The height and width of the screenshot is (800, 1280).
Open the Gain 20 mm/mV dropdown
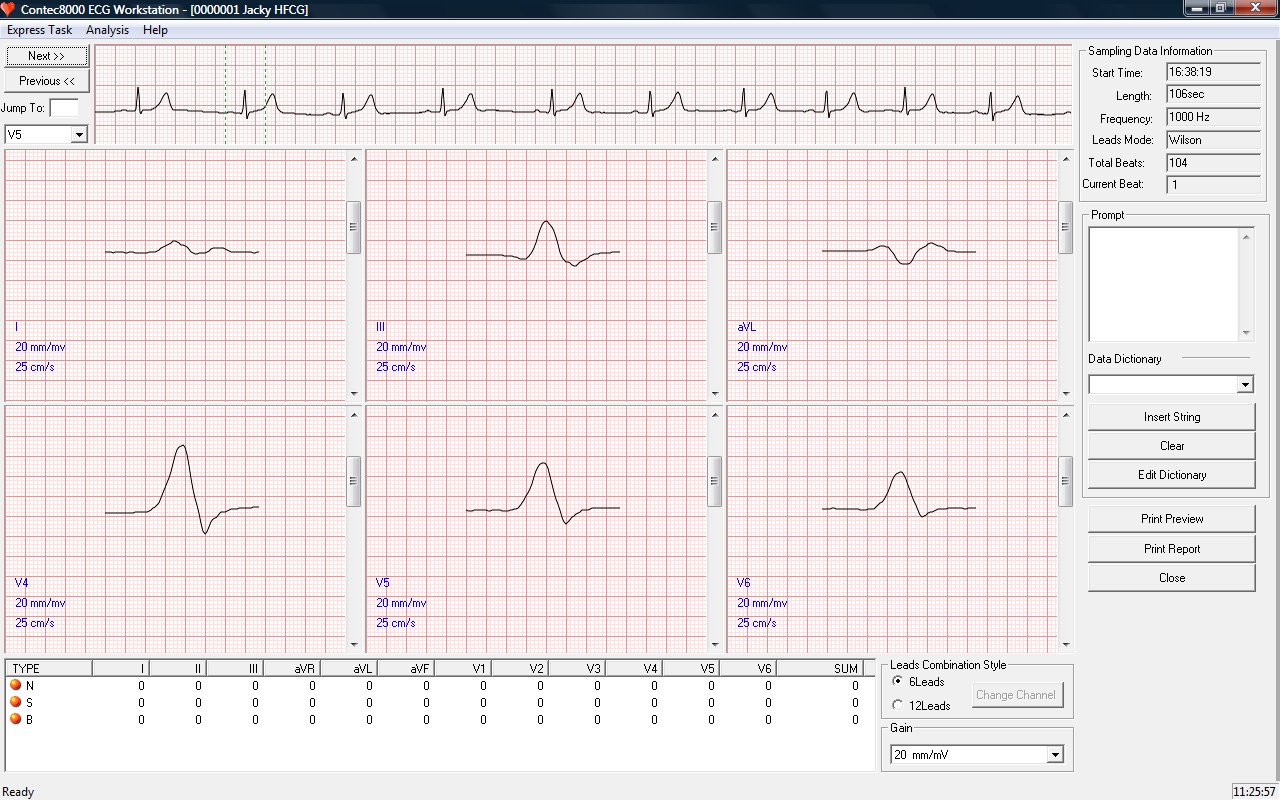[x=1055, y=755]
